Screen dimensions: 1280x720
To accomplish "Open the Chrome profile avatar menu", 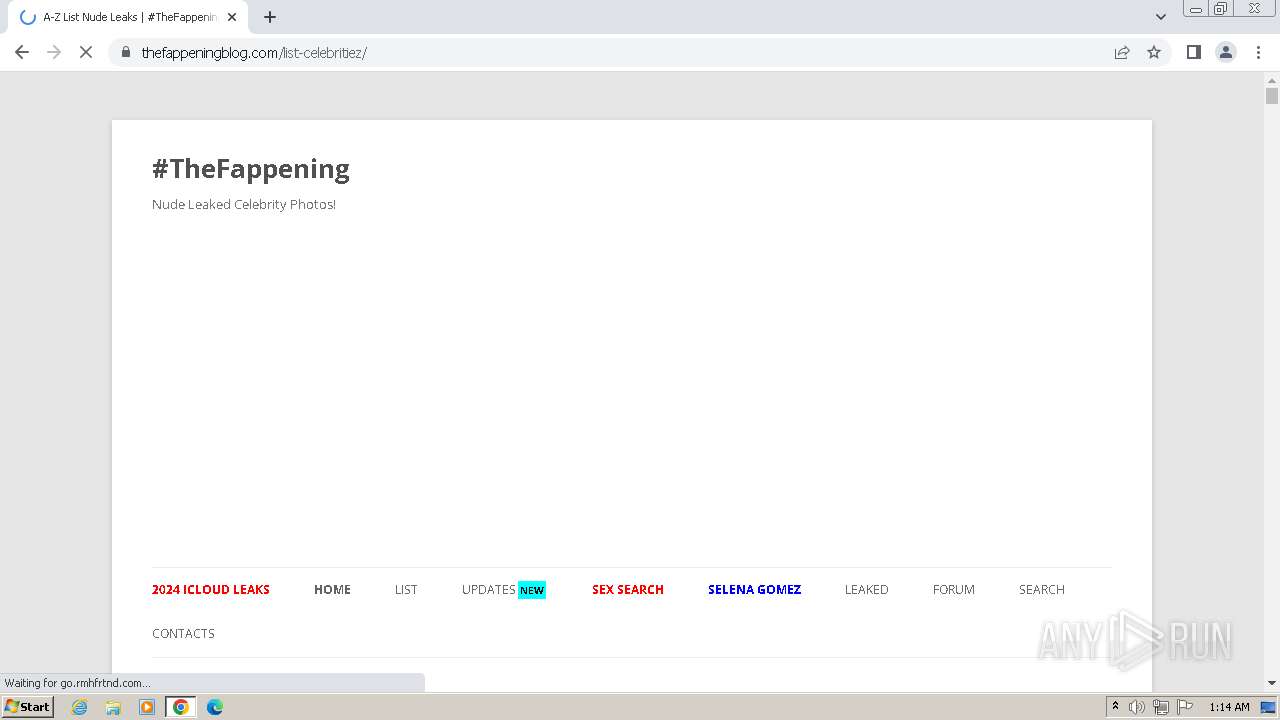I will pos(1226,52).
